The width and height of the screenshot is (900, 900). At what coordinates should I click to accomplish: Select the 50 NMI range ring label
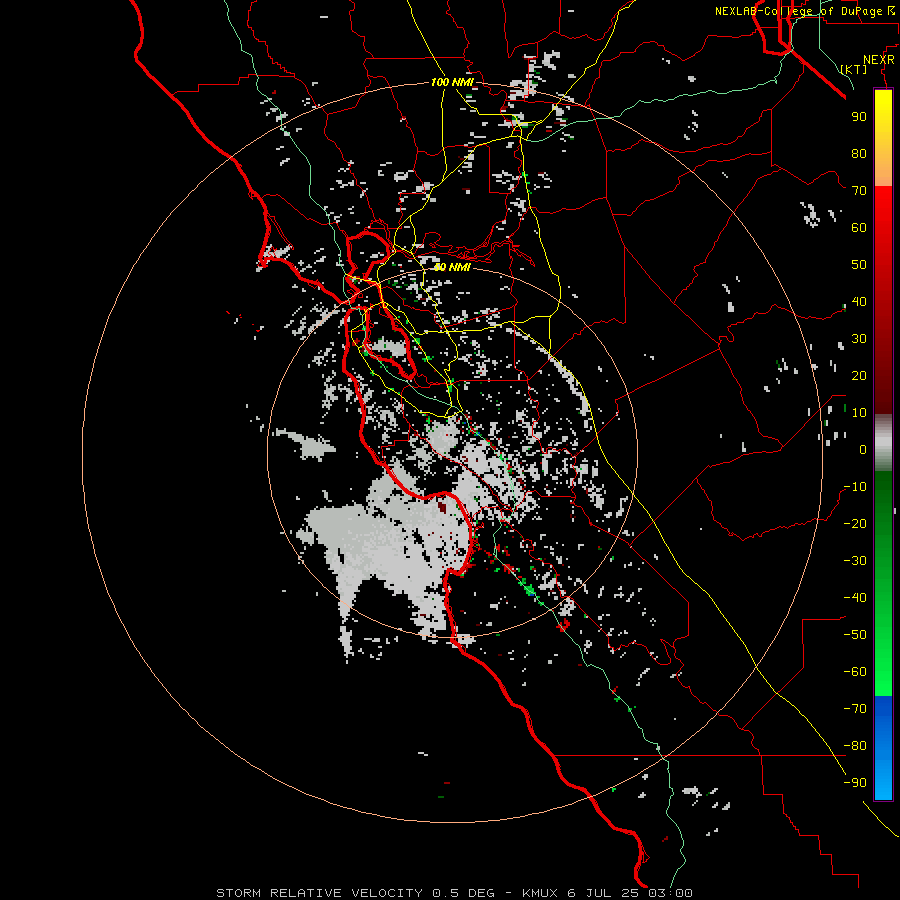pyautogui.click(x=452, y=267)
